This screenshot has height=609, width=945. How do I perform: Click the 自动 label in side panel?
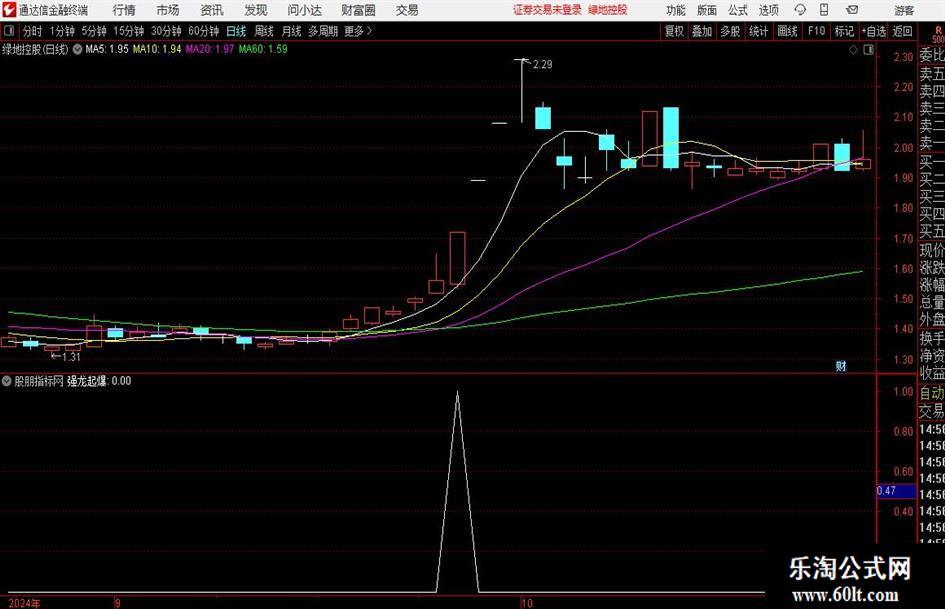pyautogui.click(x=931, y=393)
